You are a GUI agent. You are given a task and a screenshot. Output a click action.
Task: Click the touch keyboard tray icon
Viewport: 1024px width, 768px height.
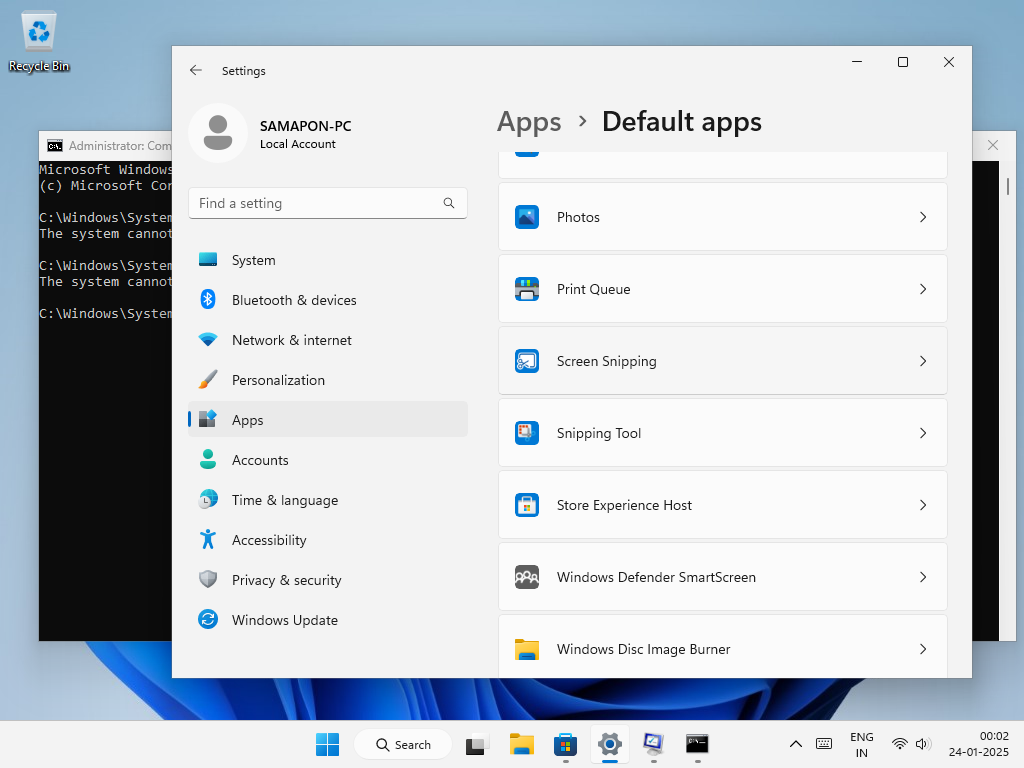click(x=824, y=744)
